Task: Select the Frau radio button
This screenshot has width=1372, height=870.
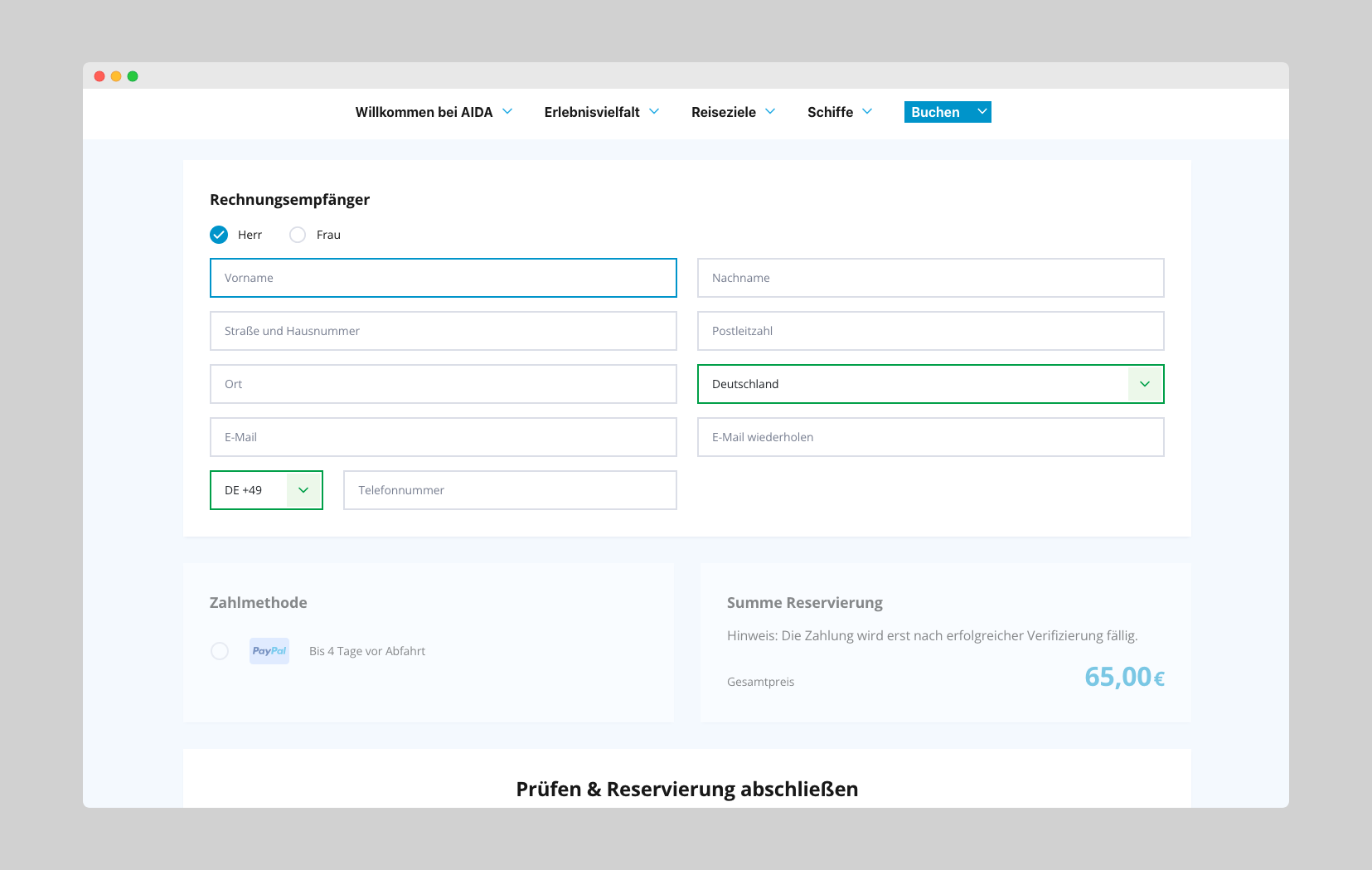Action: point(298,235)
